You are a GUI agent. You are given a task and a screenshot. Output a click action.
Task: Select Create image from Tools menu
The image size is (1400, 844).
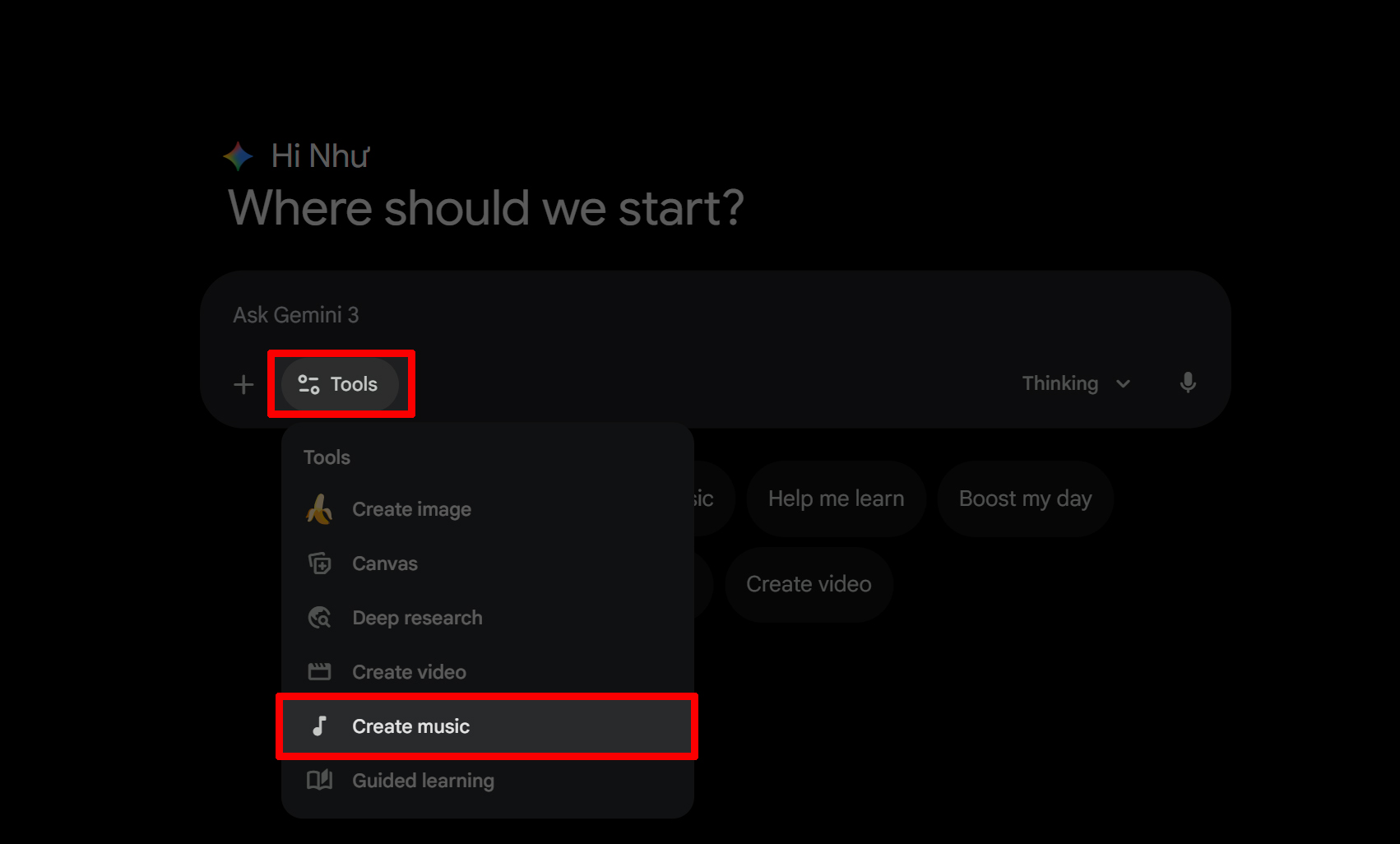(x=411, y=509)
